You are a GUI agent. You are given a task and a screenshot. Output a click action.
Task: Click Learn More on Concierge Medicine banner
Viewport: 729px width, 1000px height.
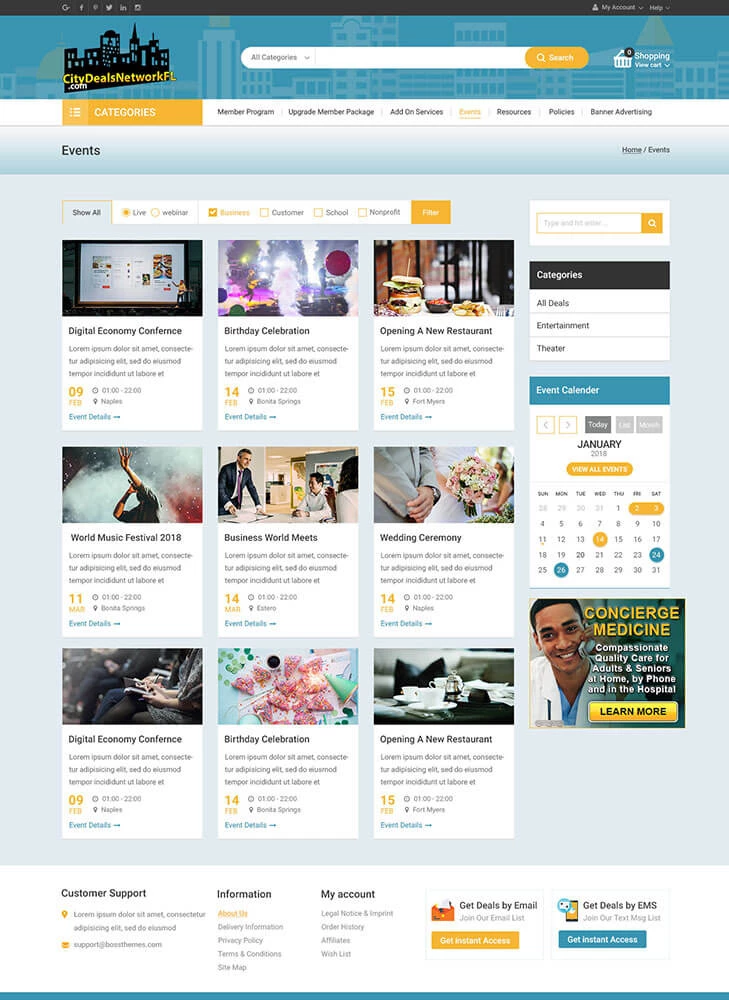point(633,711)
